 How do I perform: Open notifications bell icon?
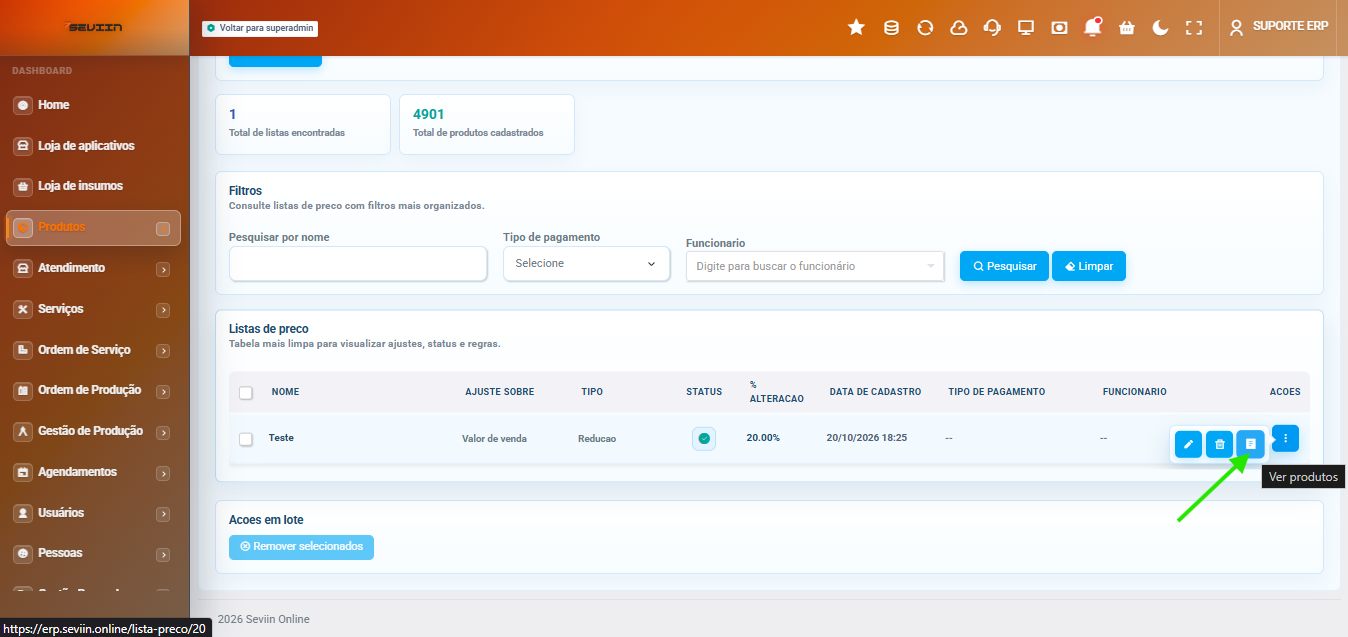point(1093,28)
